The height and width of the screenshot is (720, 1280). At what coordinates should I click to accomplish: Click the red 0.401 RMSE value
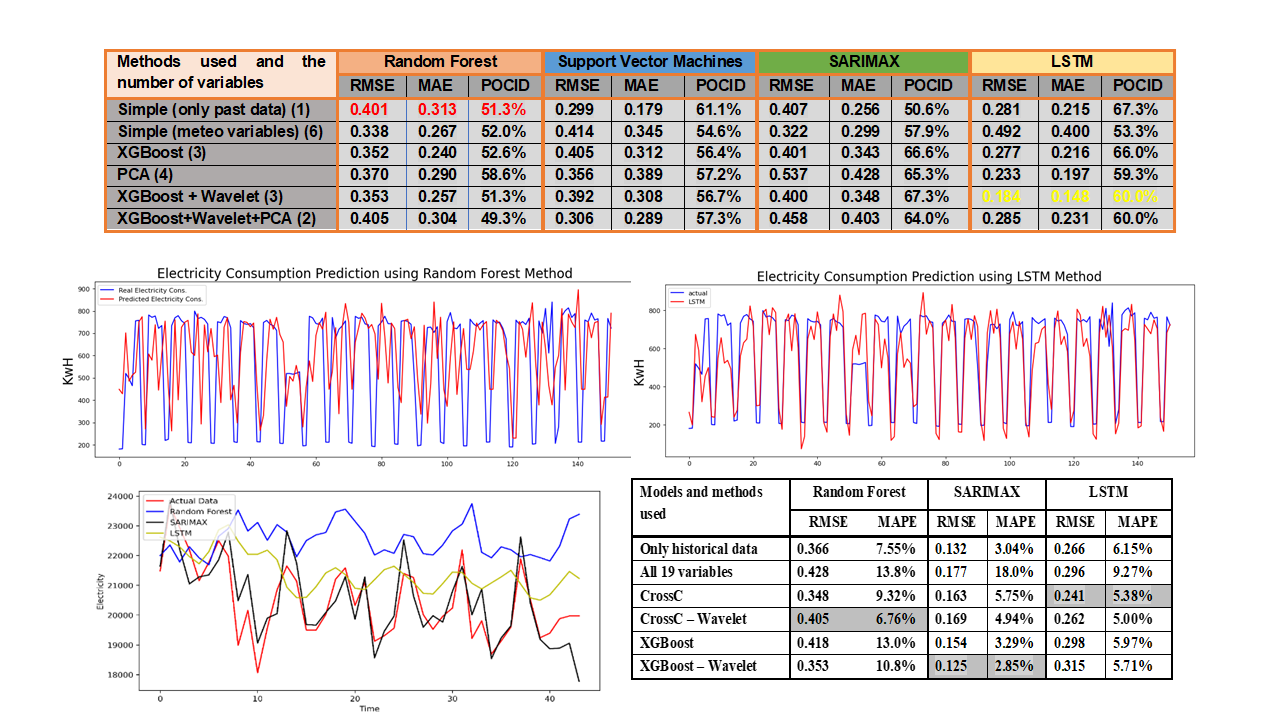tap(371, 109)
